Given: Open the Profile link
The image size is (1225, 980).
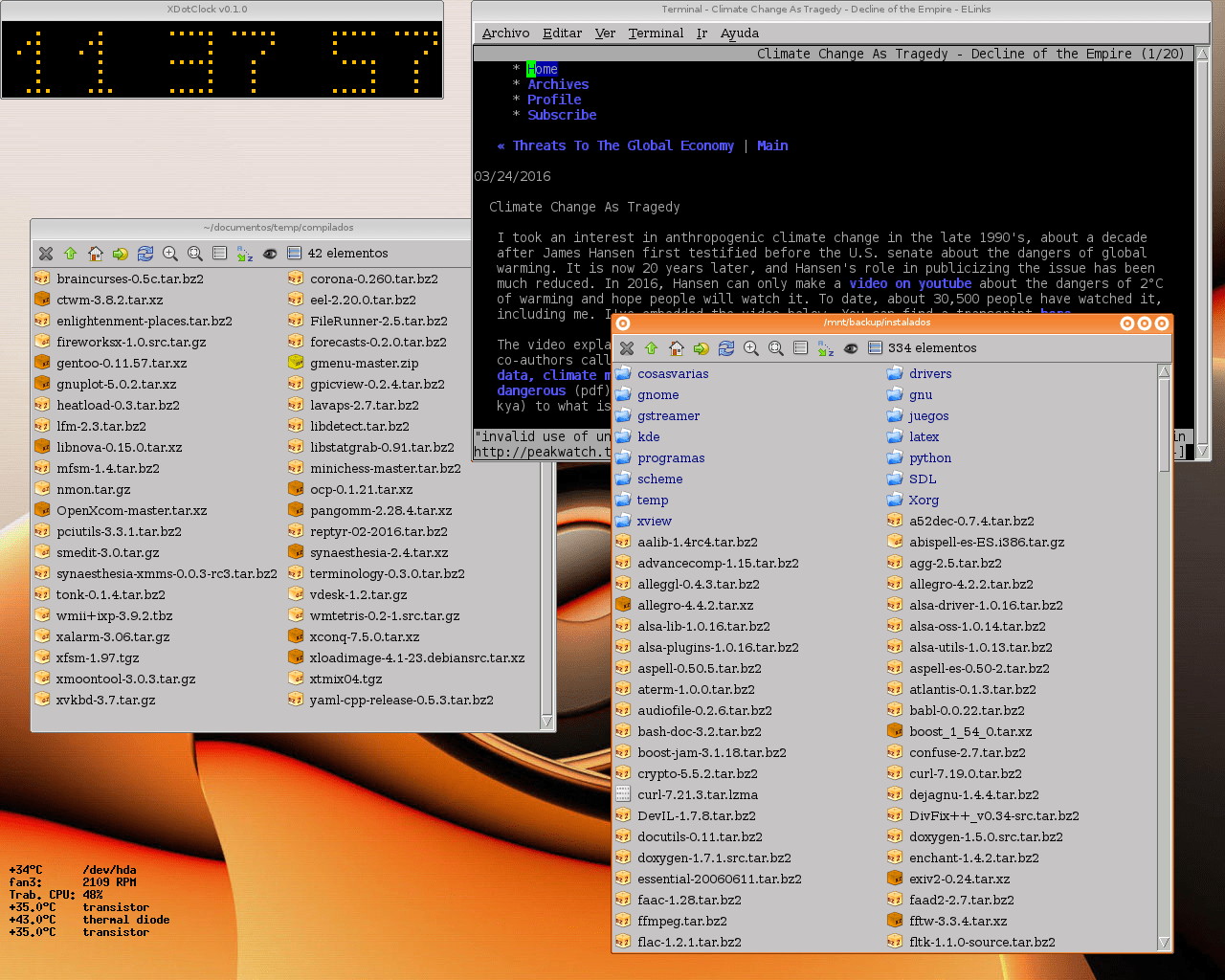Looking at the screenshot, I should pos(554,100).
